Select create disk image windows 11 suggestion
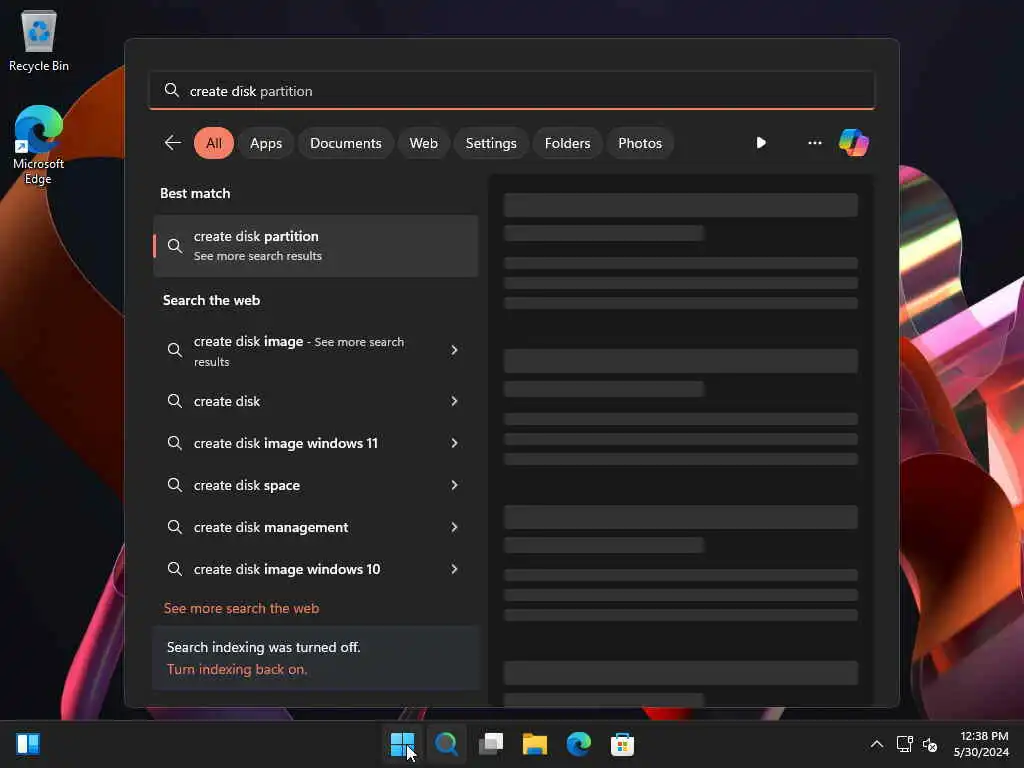 pos(315,443)
